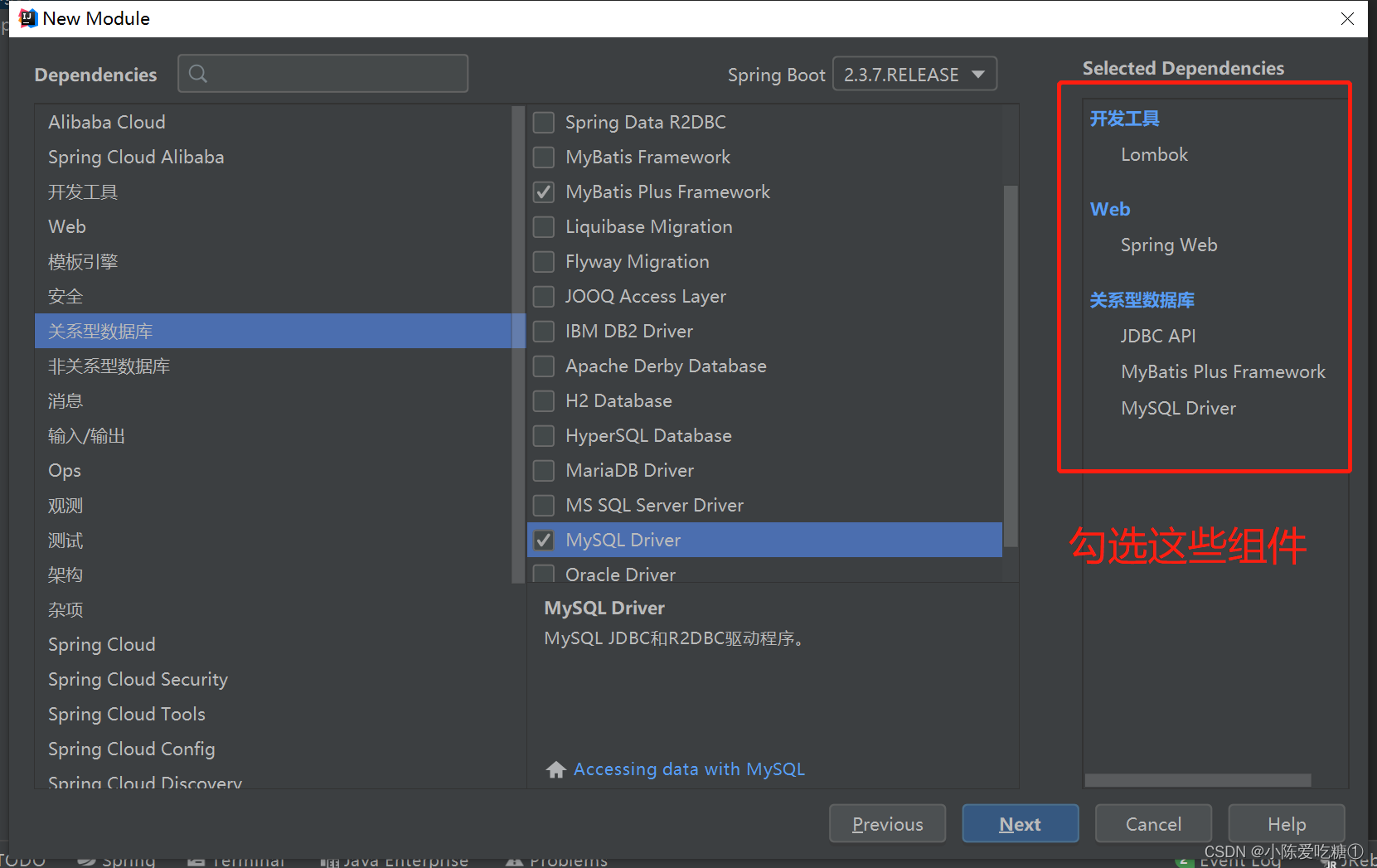This screenshot has height=868, width=1377.
Task: Select 输入/输出 category
Action: click(x=274, y=435)
